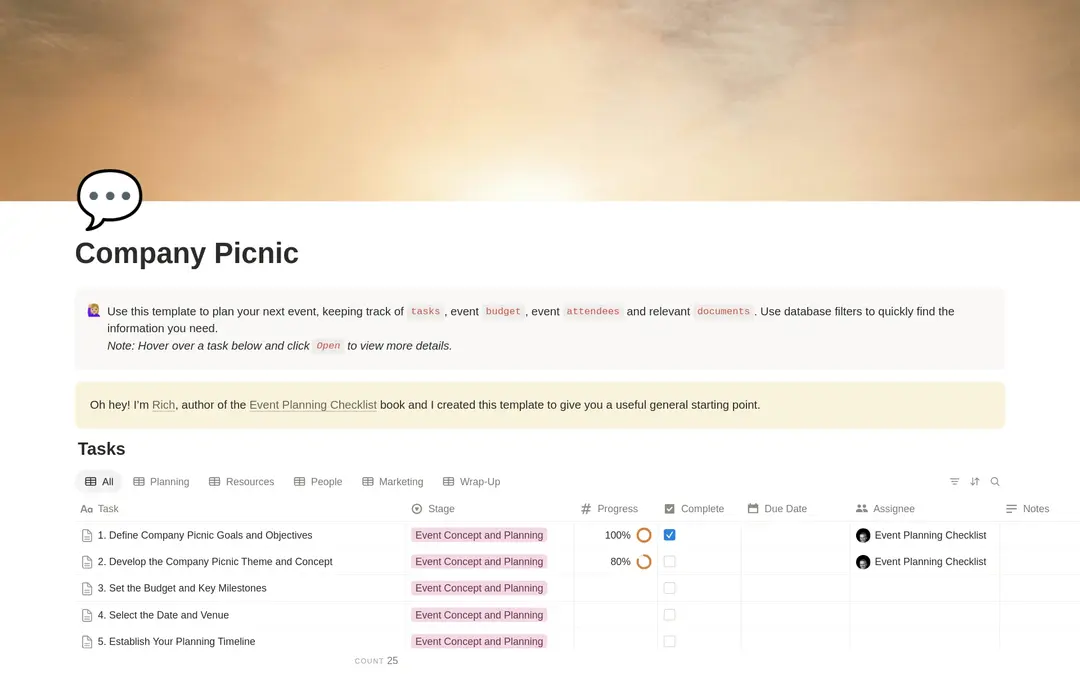Click the 'Open' code tag in note
The image size is (1080, 674).
click(x=328, y=346)
